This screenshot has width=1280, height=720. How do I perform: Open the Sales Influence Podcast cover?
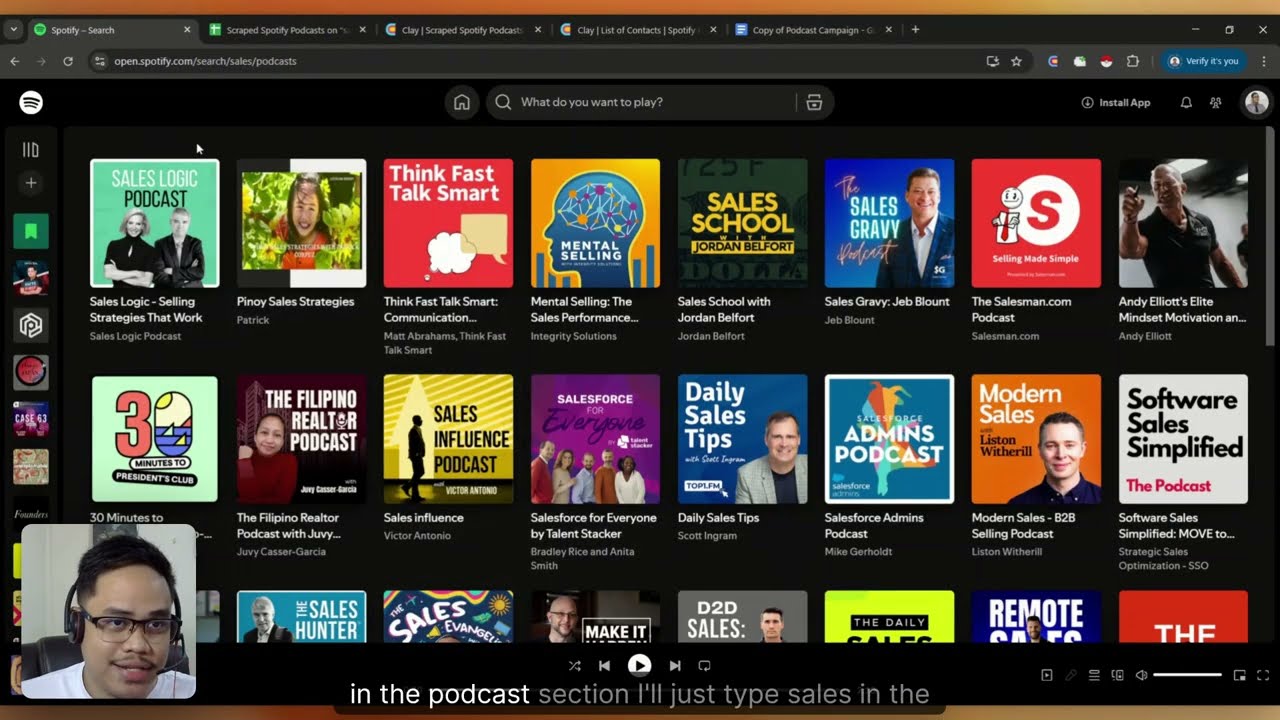pos(448,439)
